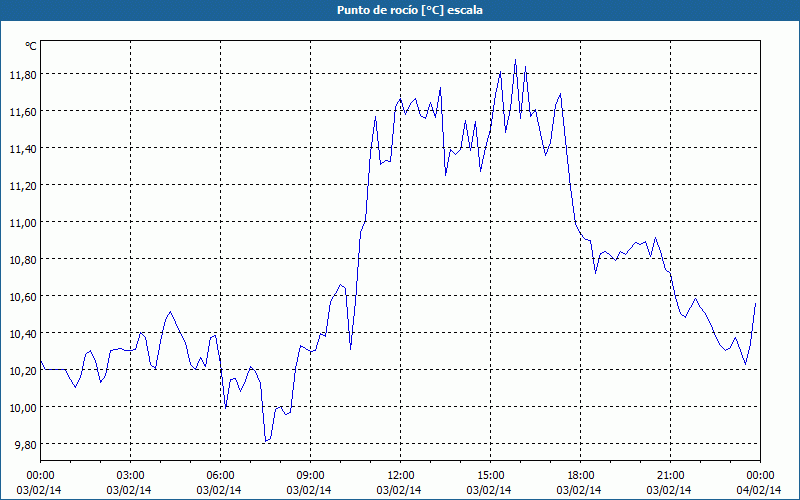The height and width of the screenshot is (500, 800).
Task: Click the 11,20 y-axis value
Action: click(x=23, y=186)
